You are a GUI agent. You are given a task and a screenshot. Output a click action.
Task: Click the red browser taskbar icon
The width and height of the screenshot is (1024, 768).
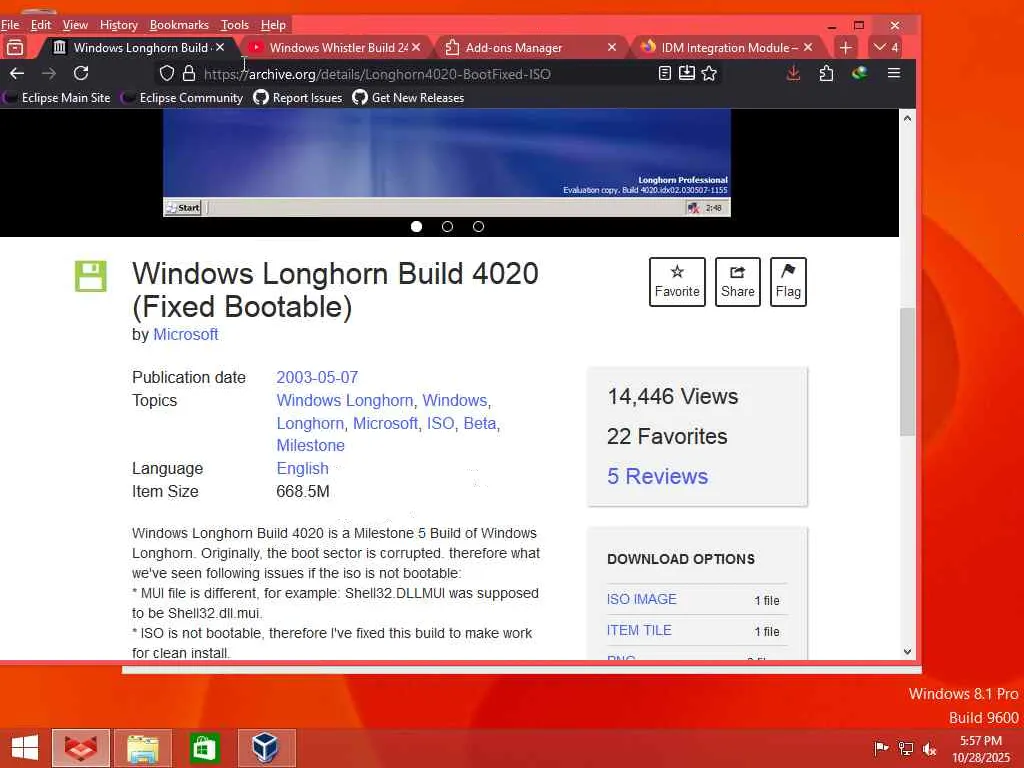pyautogui.click(x=81, y=748)
